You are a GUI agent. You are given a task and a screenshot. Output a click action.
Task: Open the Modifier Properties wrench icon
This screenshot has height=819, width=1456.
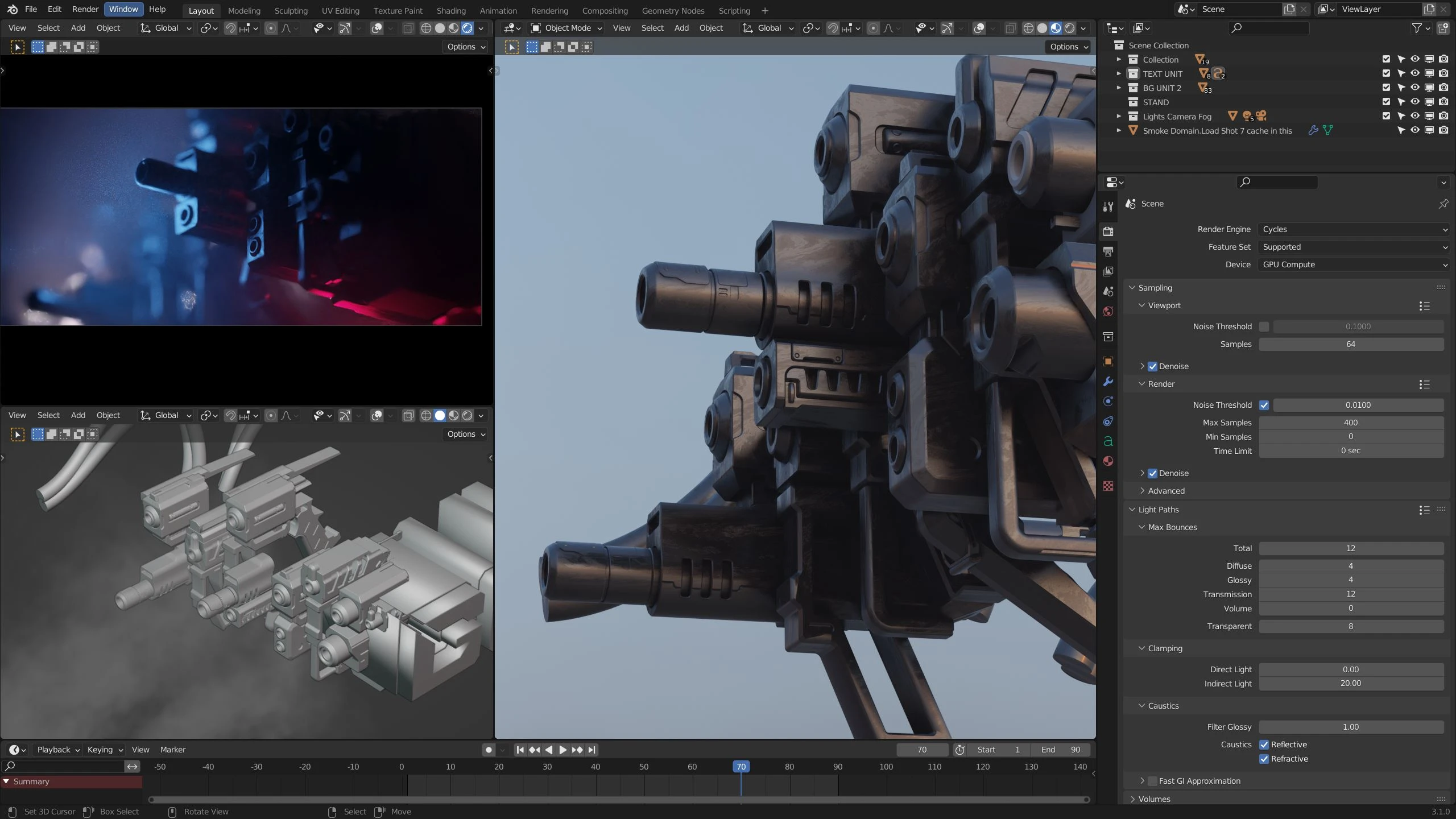[x=1108, y=382]
